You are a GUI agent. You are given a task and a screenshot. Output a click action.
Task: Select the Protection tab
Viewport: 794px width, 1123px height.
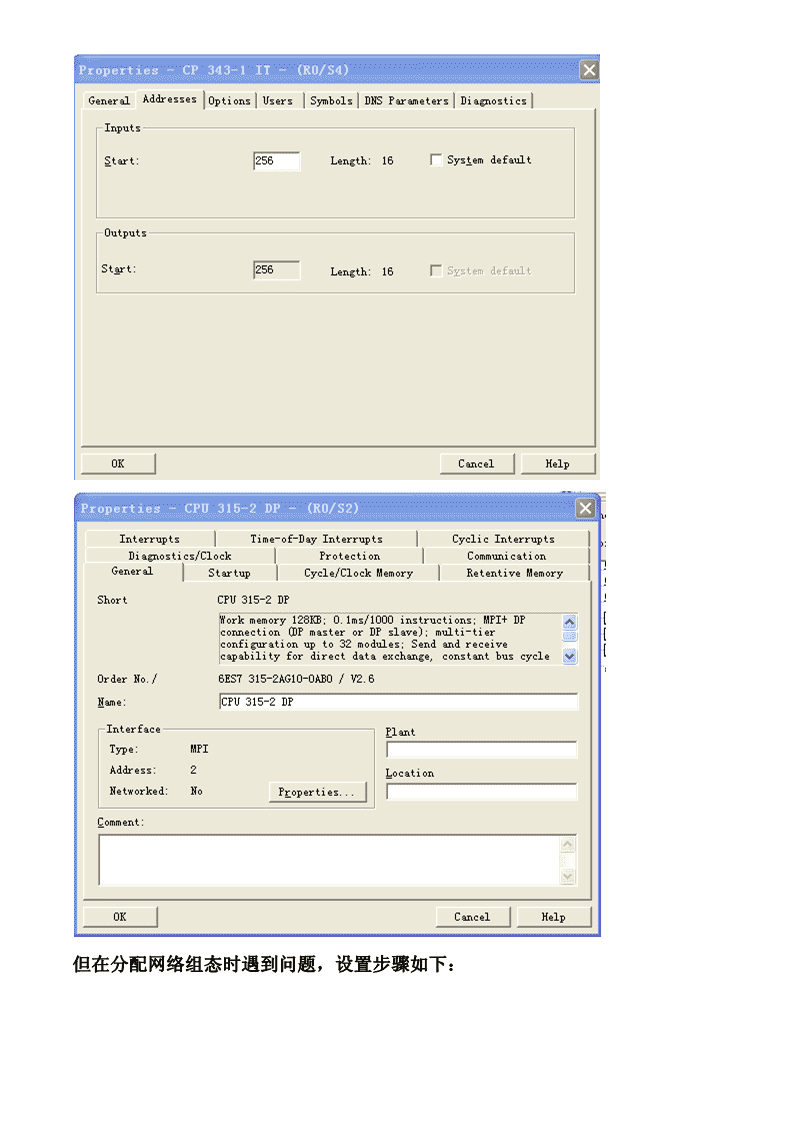tap(349, 556)
